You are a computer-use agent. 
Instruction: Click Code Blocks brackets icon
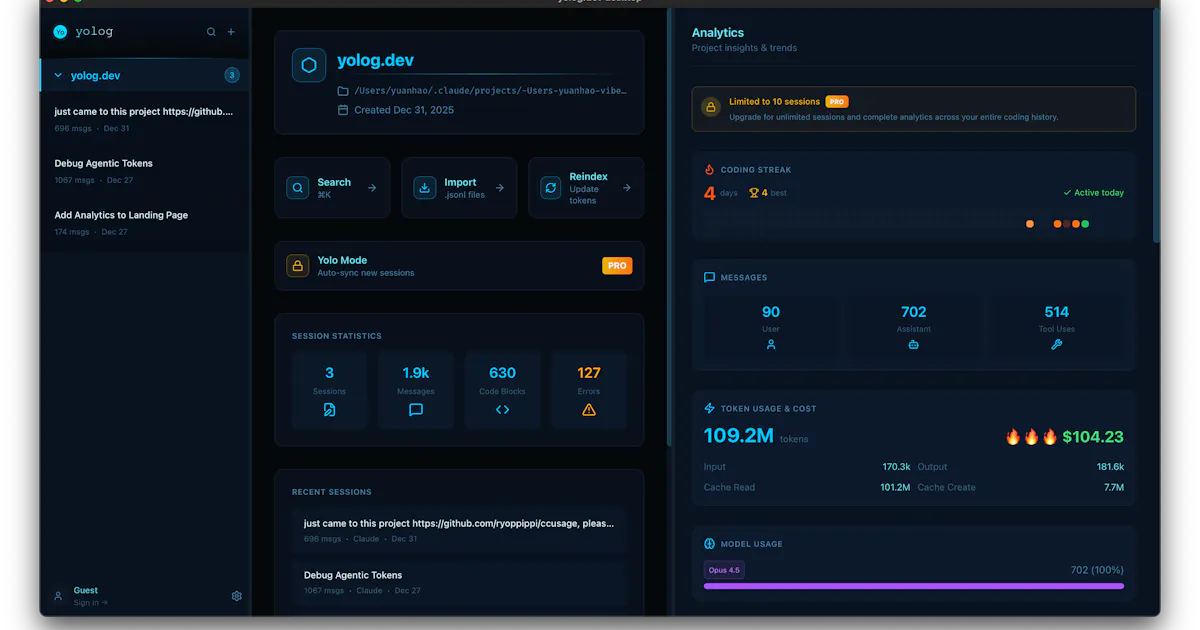[x=502, y=410]
